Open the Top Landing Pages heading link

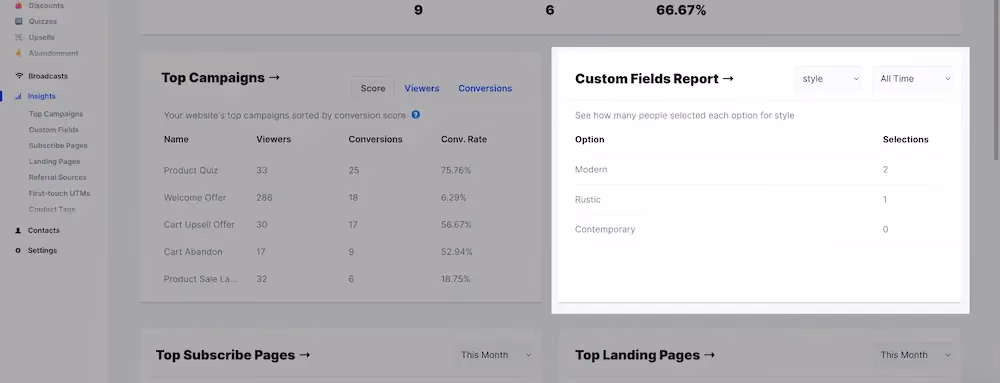coord(645,355)
